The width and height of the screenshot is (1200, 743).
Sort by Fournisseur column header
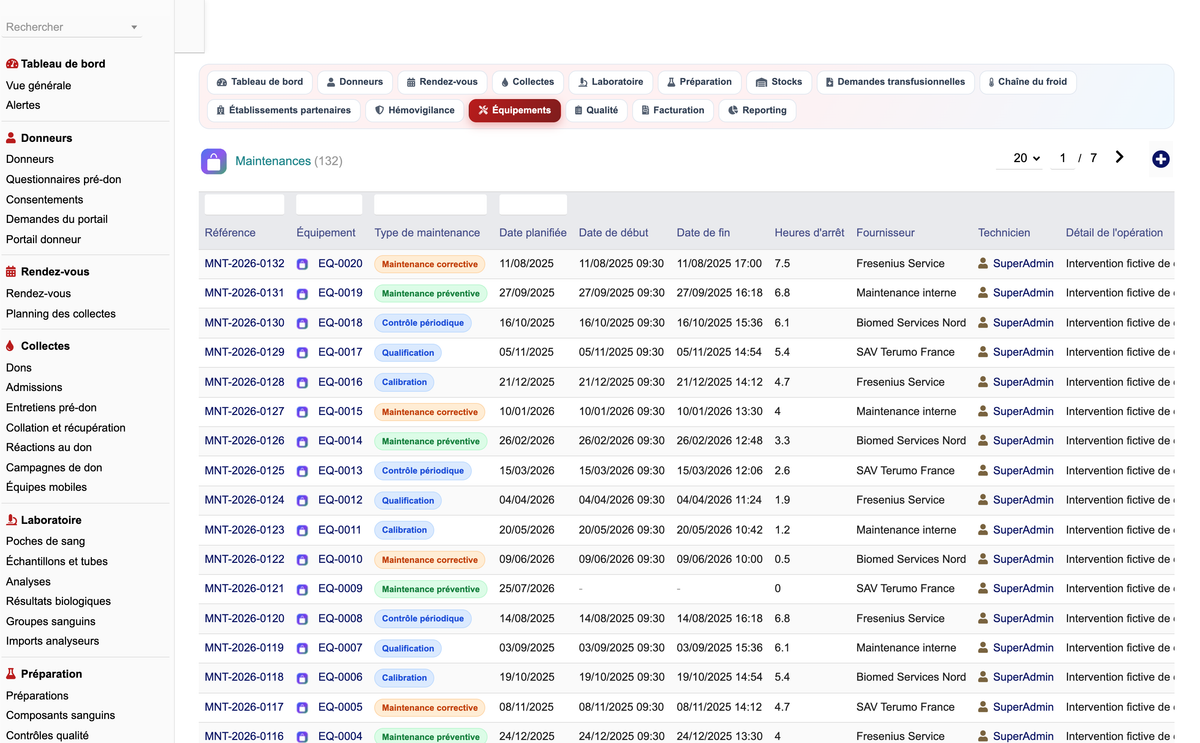[885, 233]
